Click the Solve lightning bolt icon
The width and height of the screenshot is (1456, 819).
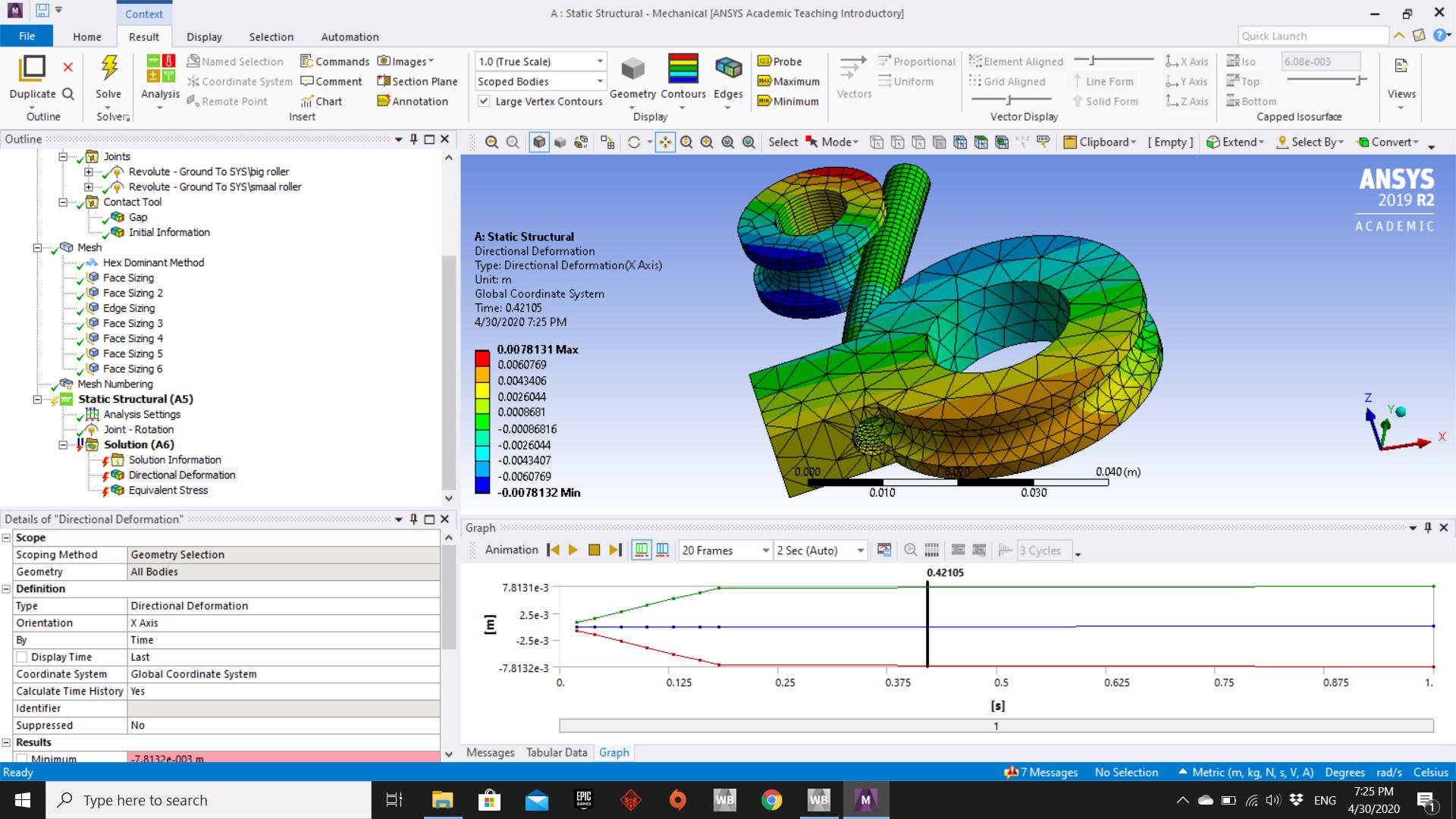tap(109, 67)
